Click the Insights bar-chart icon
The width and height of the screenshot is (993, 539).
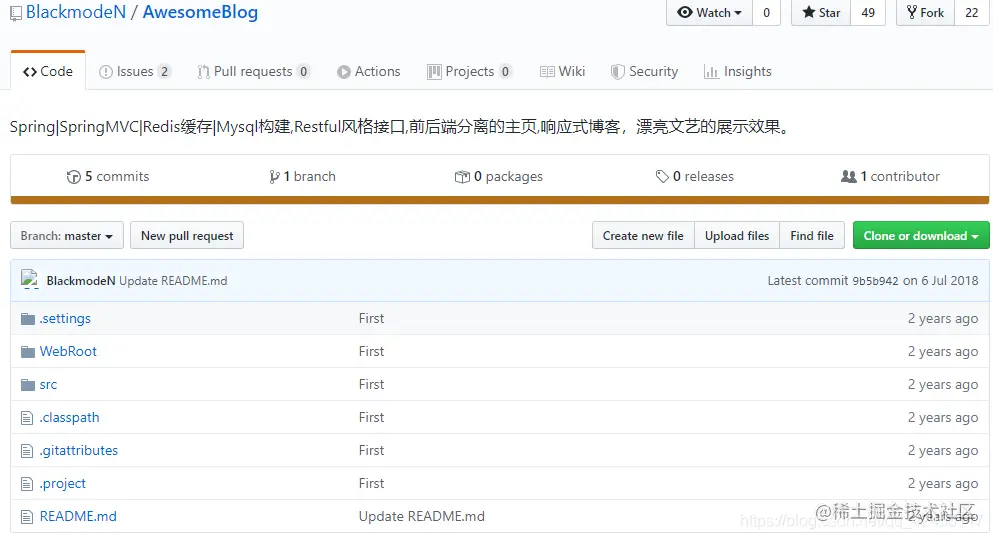click(711, 73)
